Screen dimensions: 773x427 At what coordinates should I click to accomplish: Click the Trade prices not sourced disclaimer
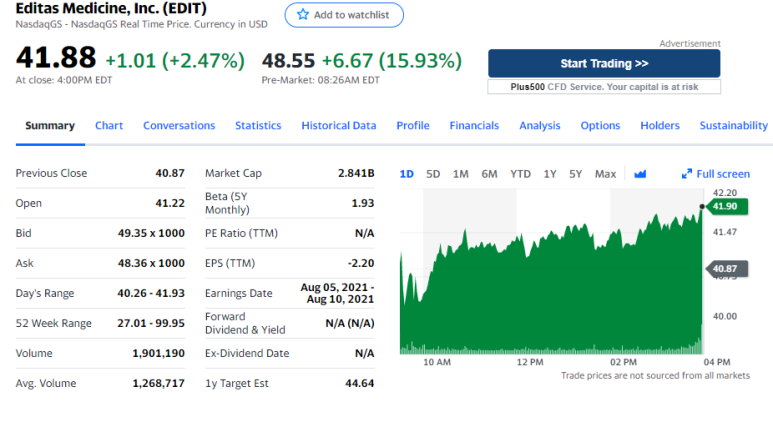tap(655, 376)
